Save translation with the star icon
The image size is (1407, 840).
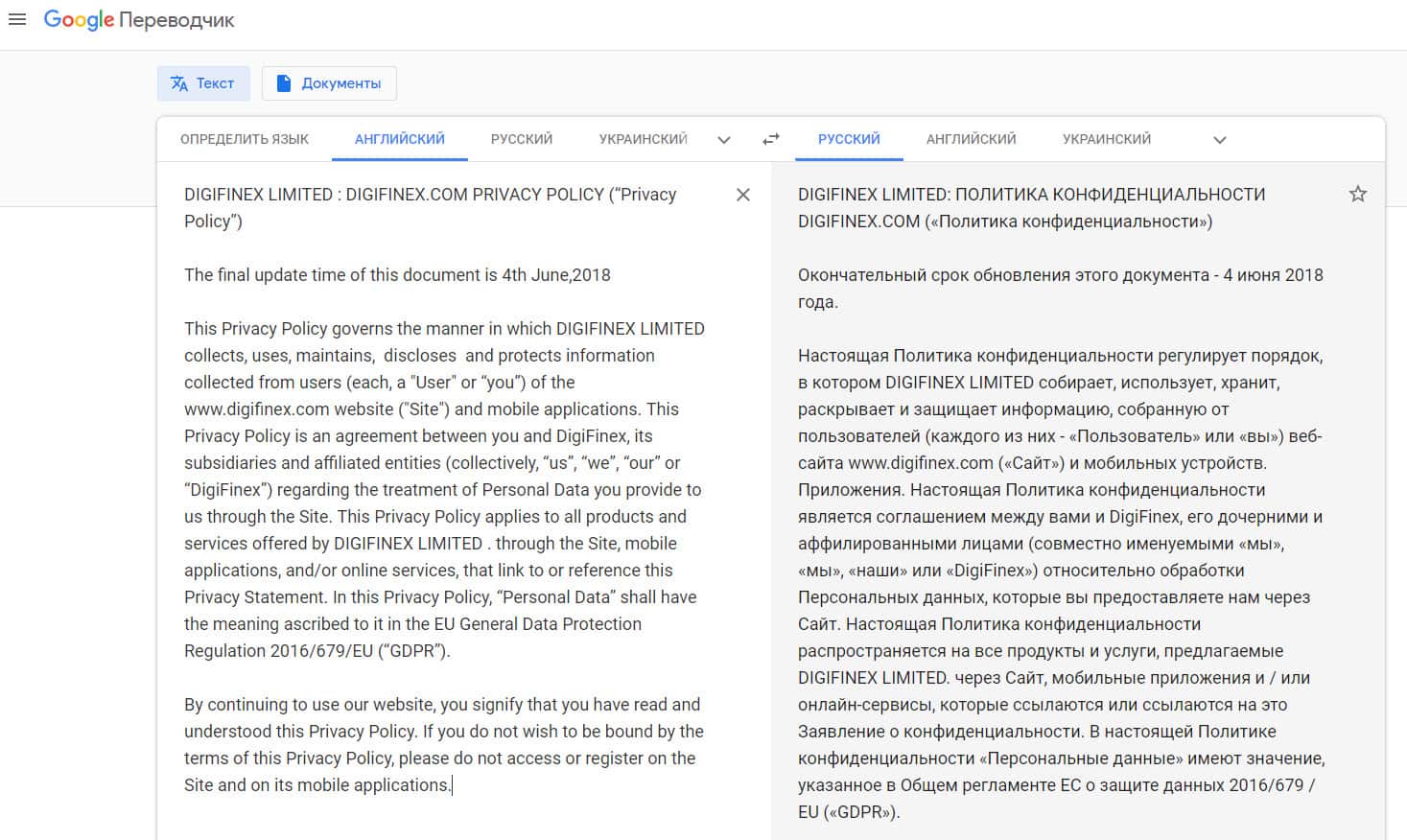1358,195
